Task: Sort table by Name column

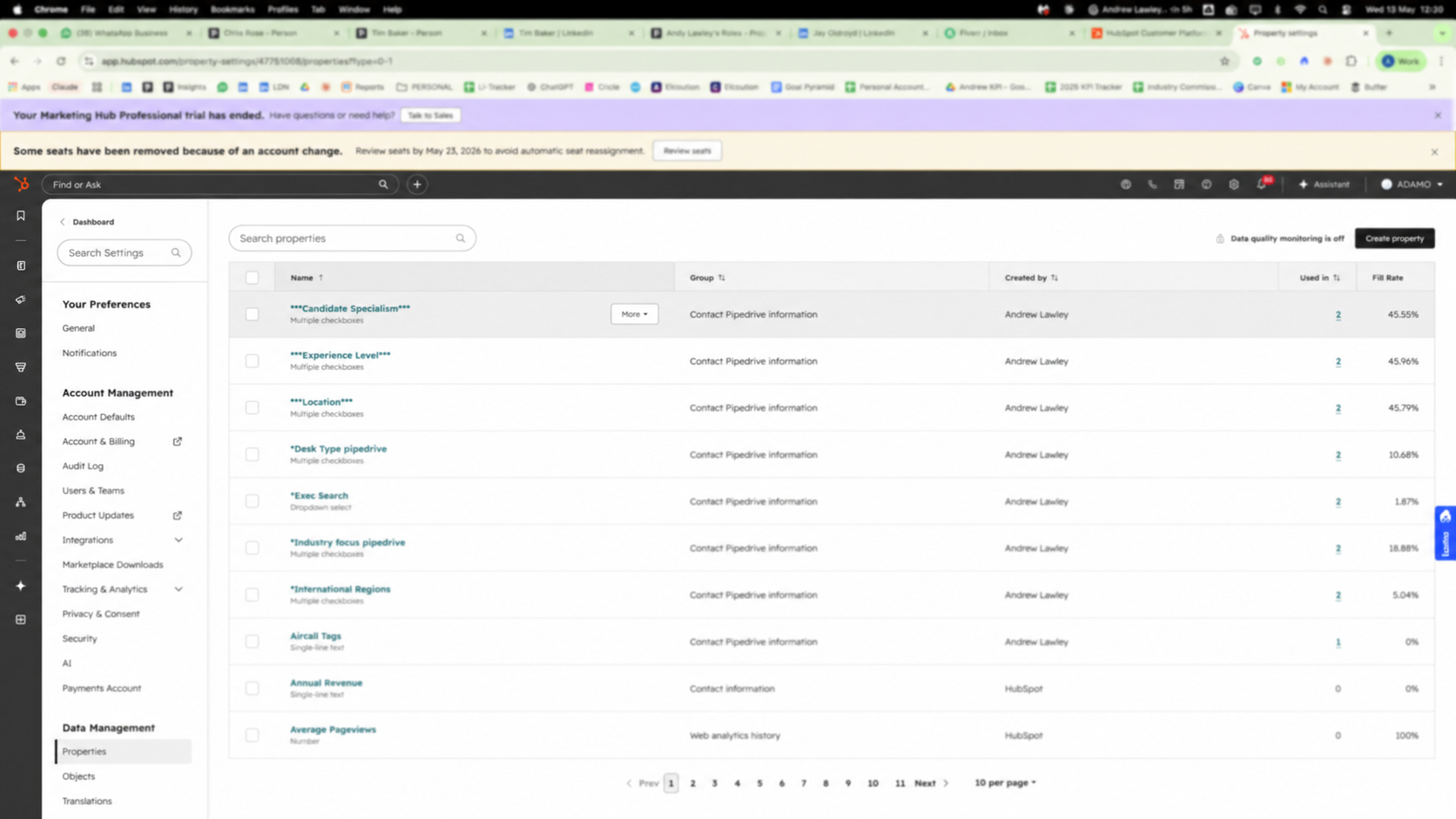Action: [307, 278]
